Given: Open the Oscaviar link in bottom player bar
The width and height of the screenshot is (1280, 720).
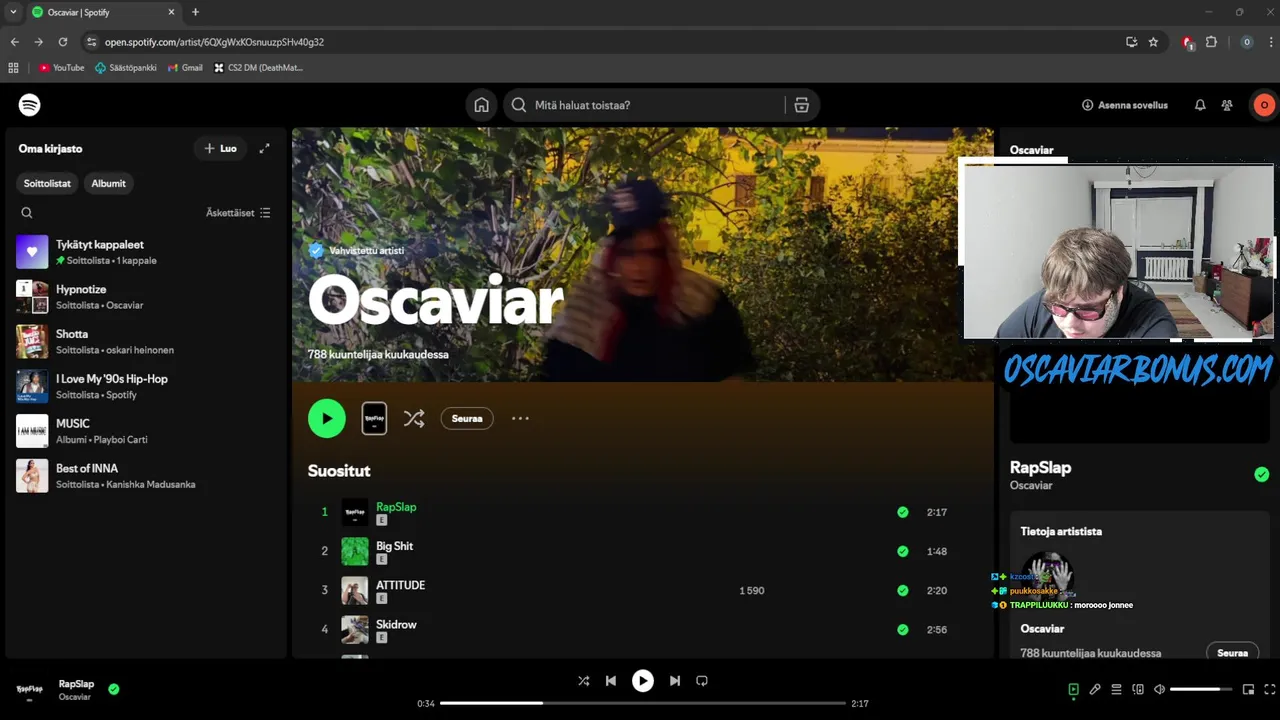Looking at the screenshot, I should click(x=74, y=697).
